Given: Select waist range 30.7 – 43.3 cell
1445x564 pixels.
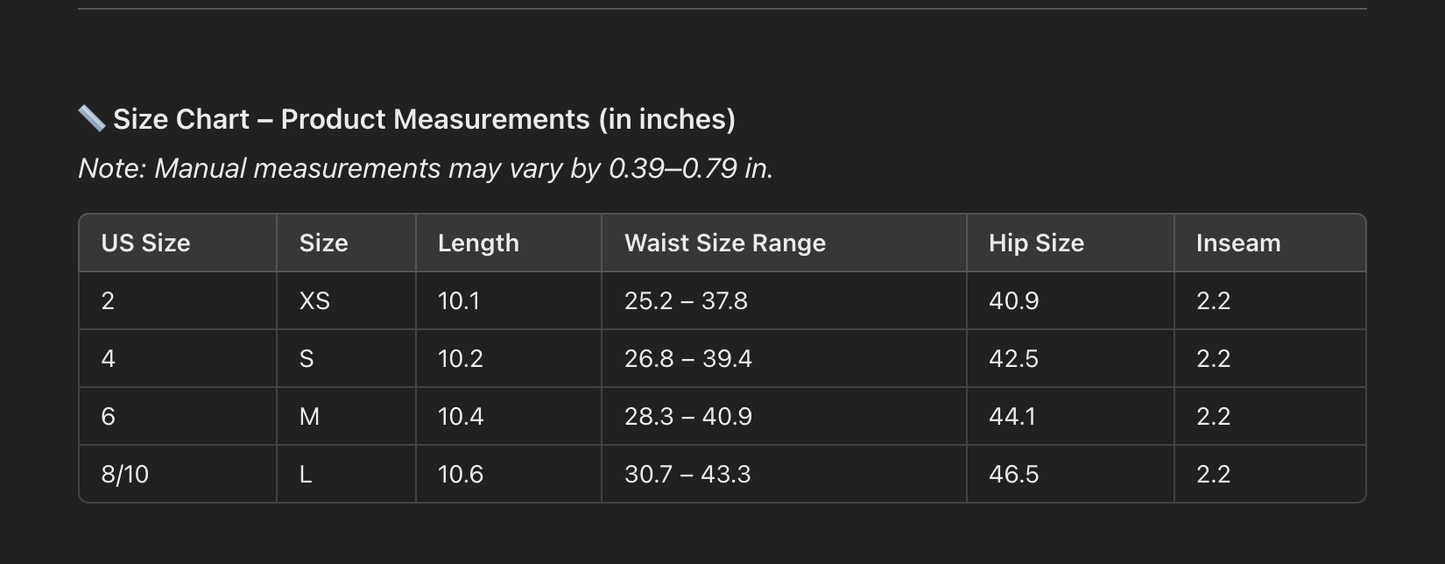Looking at the screenshot, I should [687, 474].
